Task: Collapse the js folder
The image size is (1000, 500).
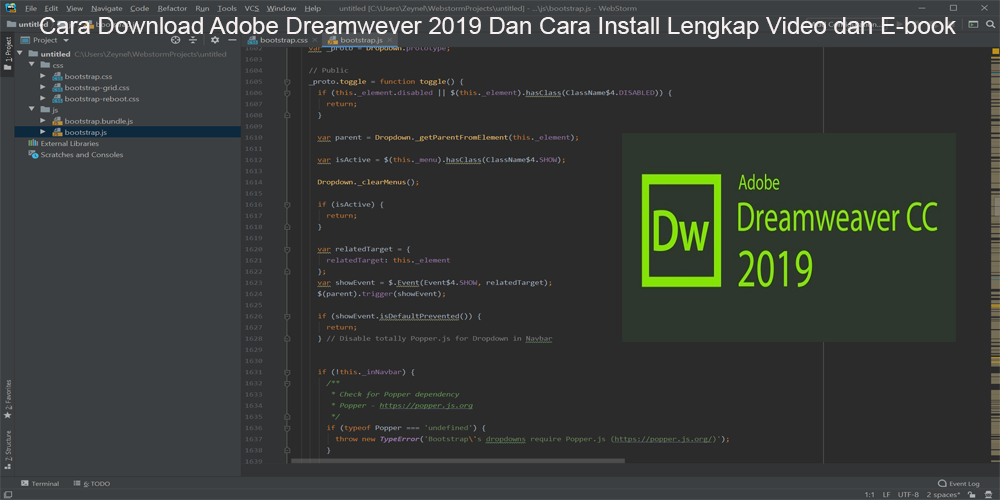Action: tap(31, 110)
